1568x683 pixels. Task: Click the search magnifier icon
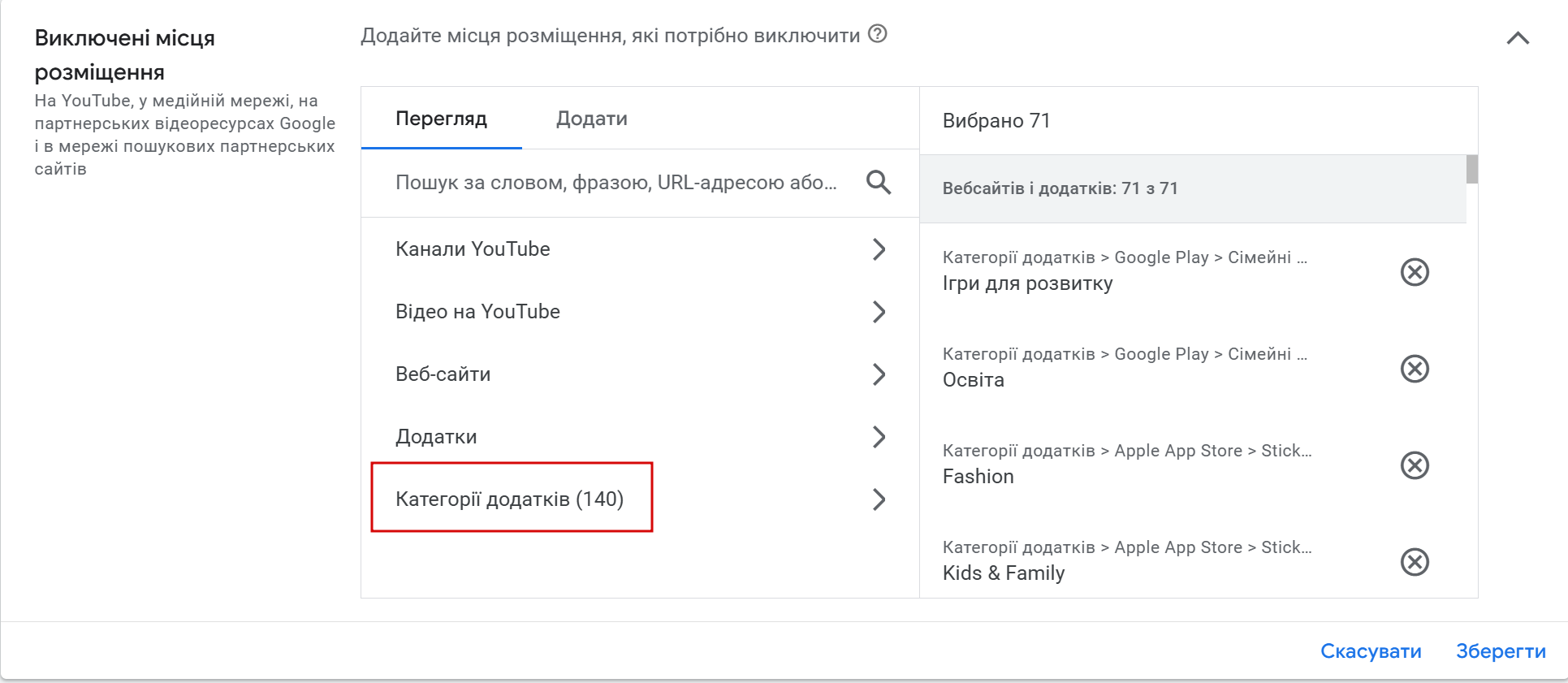(x=878, y=182)
